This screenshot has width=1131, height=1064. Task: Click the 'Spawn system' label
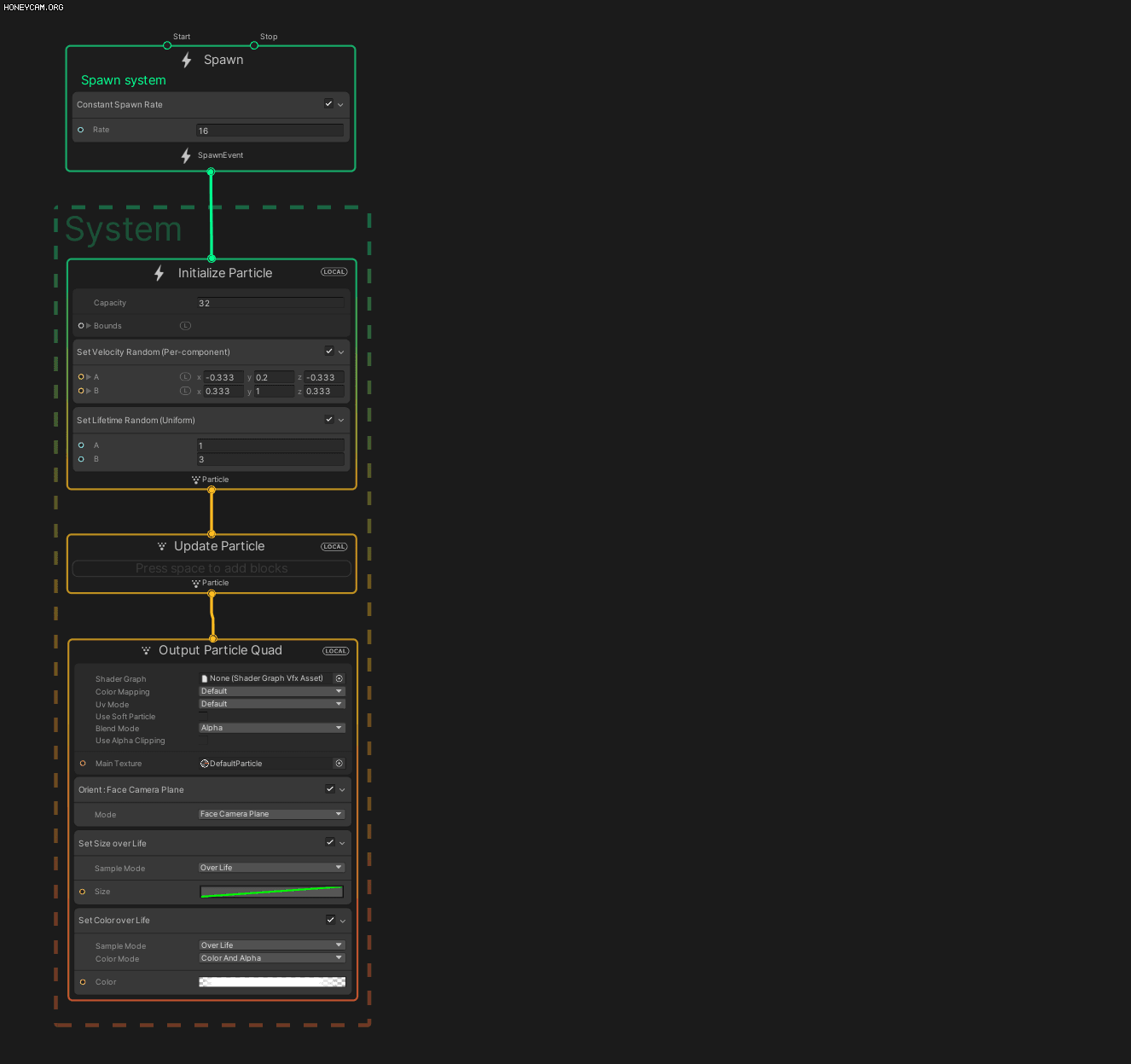(x=124, y=80)
